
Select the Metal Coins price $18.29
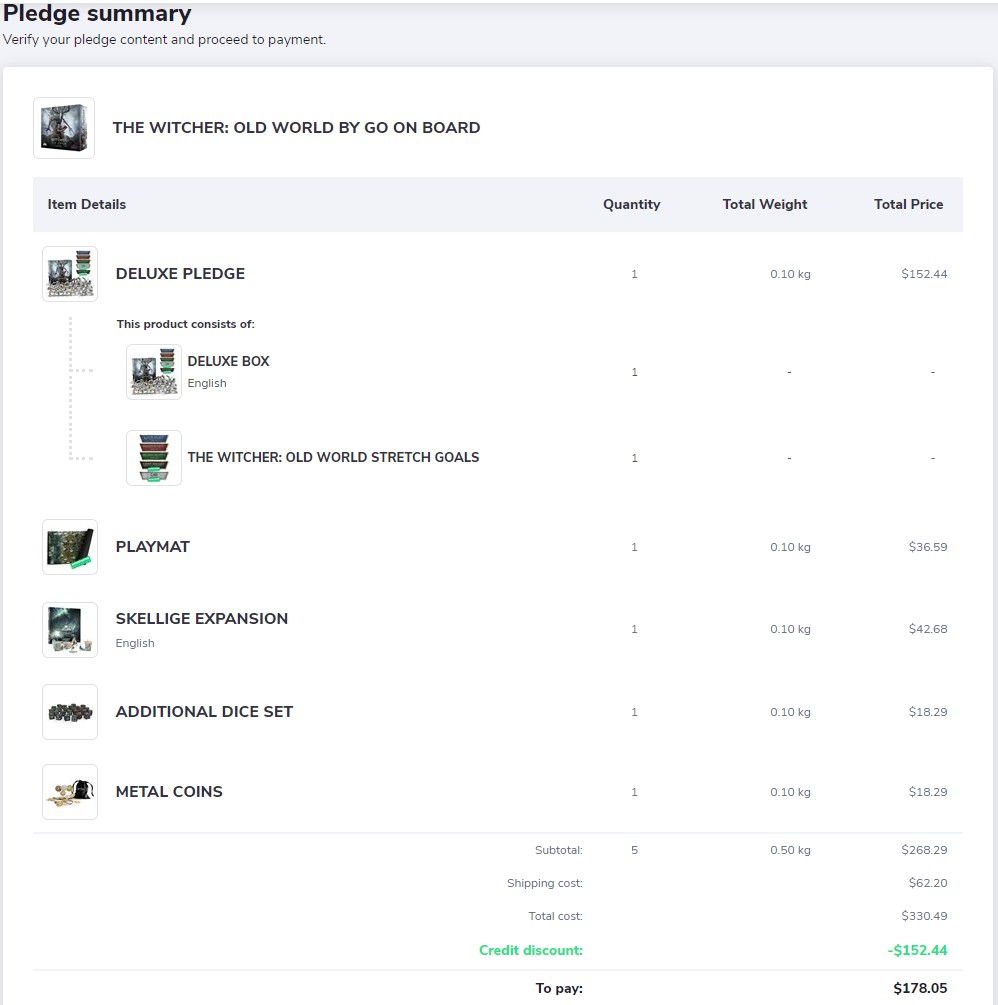pyautogui.click(x=927, y=792)
